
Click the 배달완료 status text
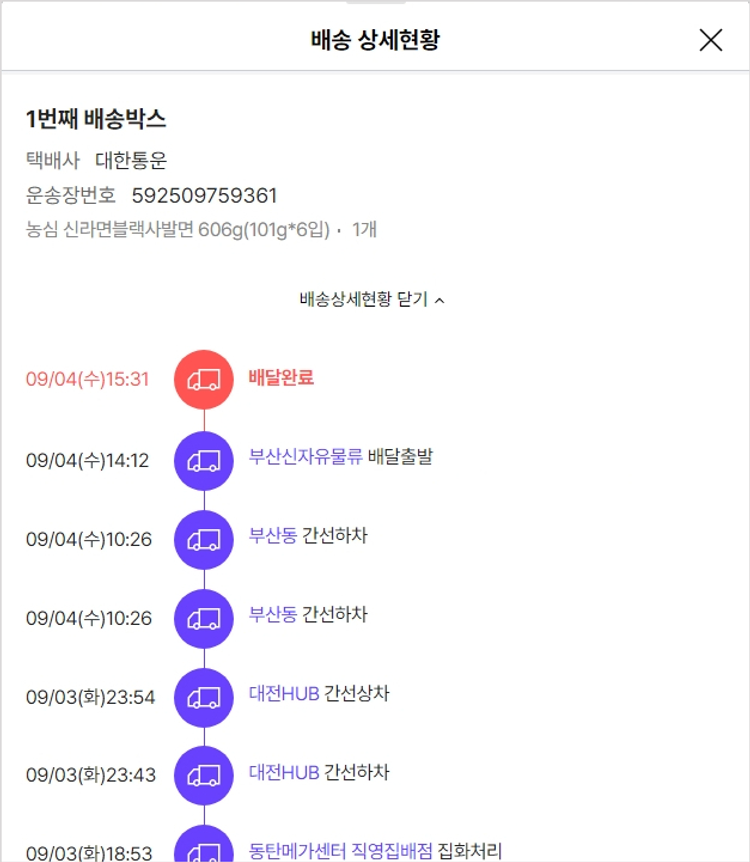281,378
